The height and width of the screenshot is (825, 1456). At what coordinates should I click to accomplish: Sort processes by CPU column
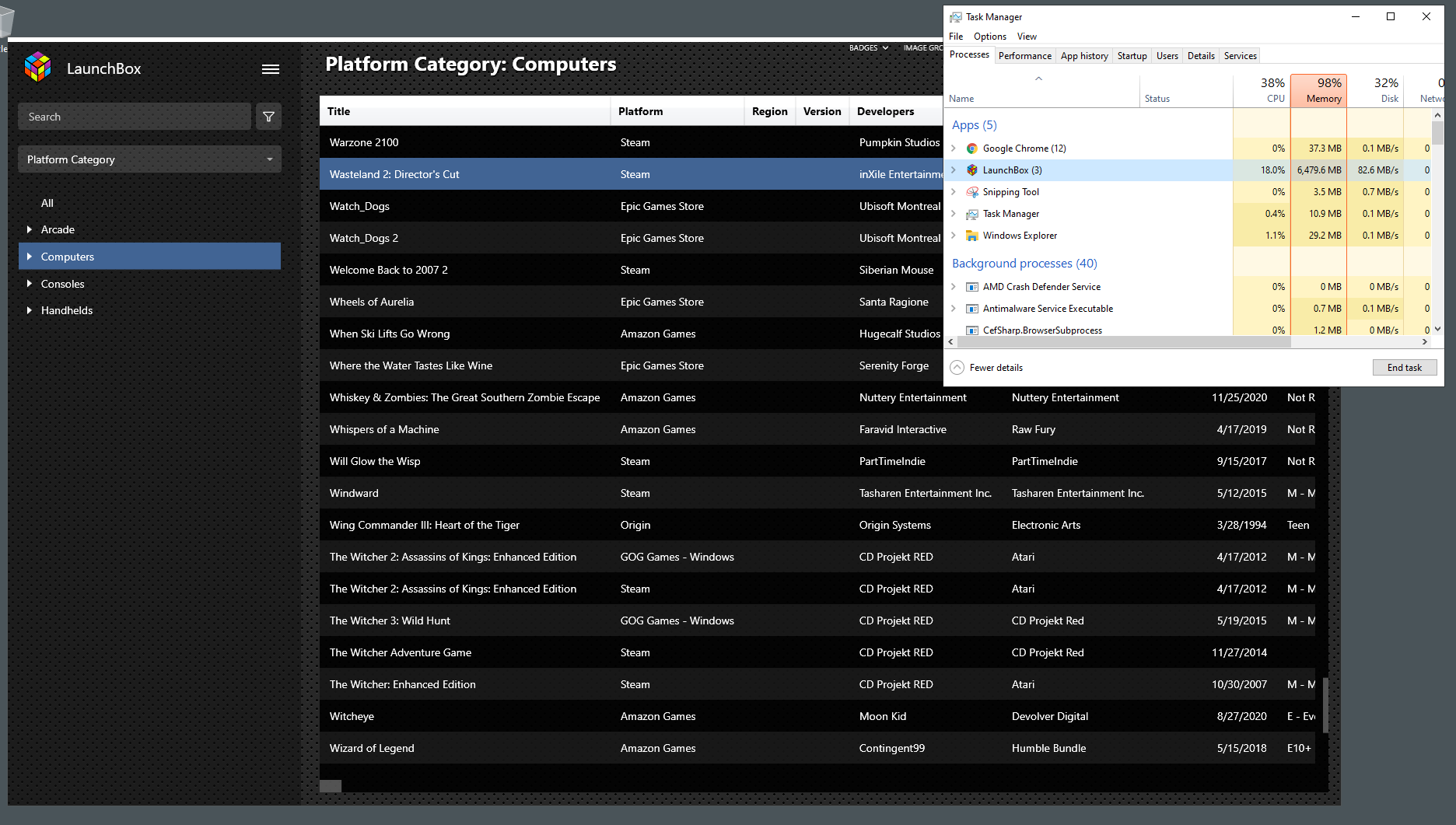(1262, 91)
